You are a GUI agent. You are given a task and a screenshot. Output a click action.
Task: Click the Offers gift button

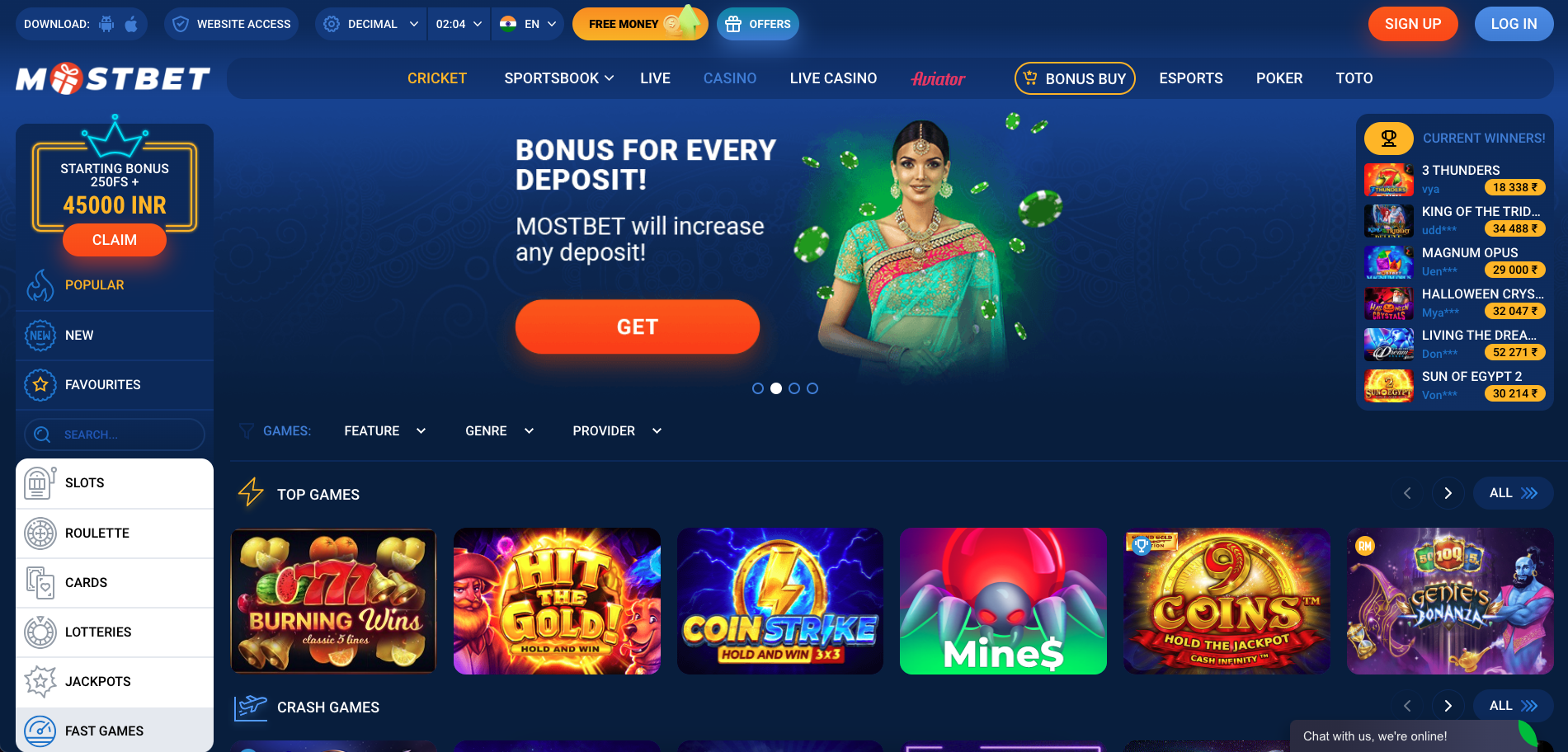point(758,24)
